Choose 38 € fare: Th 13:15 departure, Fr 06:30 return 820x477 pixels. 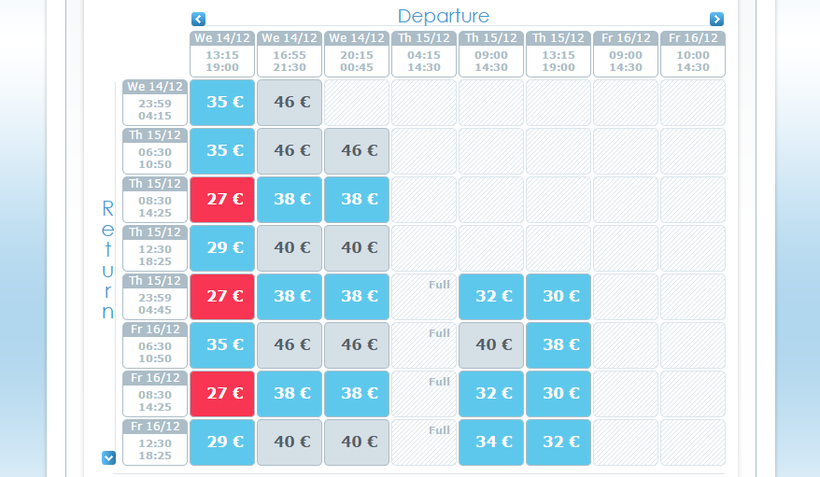558,345
